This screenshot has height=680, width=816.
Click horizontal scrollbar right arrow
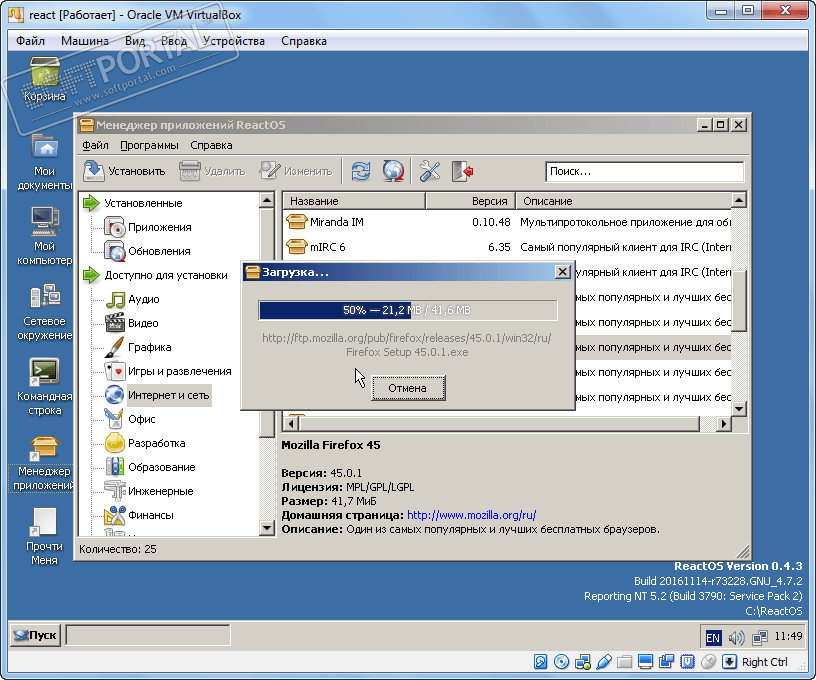[723, 424]
